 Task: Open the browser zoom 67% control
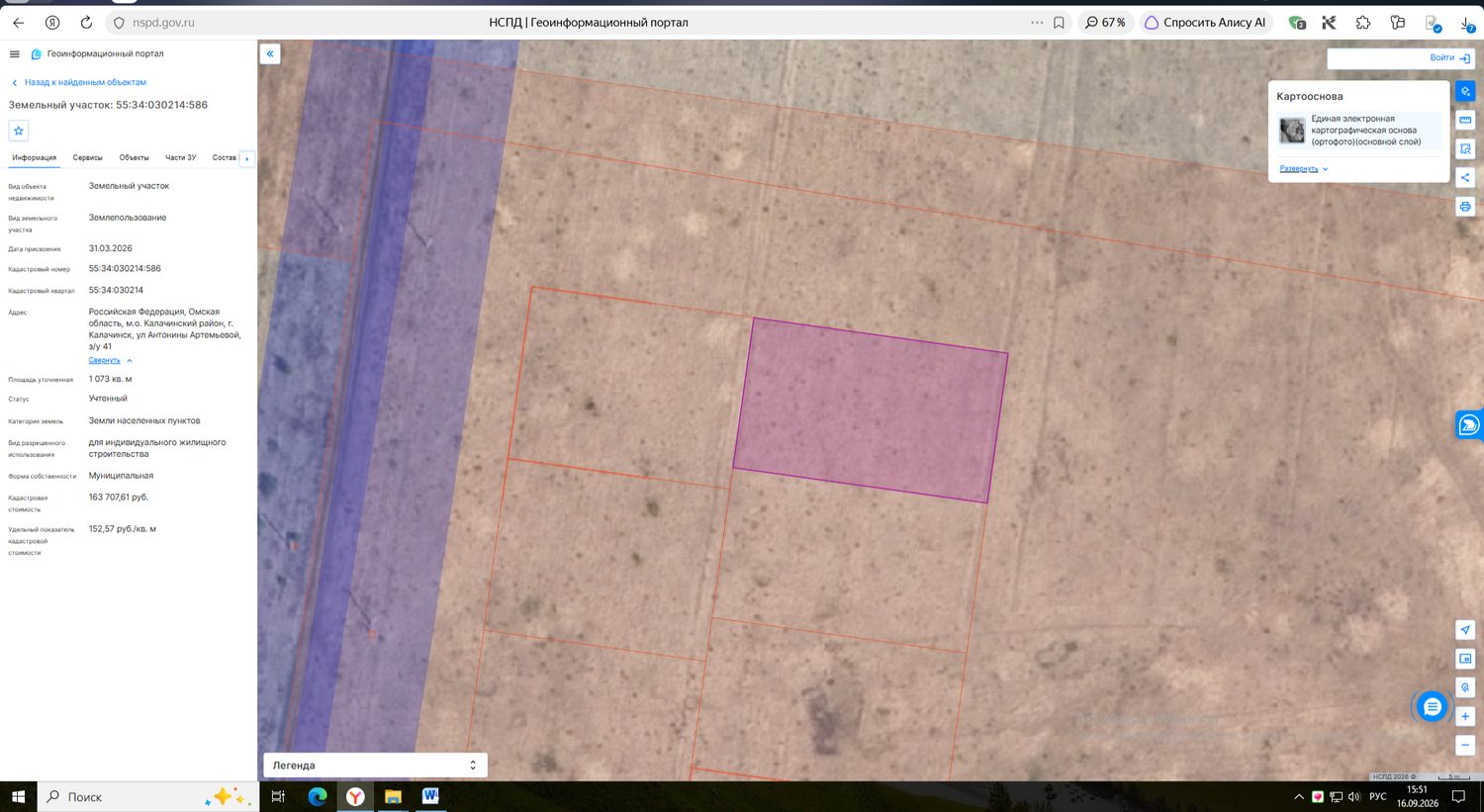point(1105,22)
